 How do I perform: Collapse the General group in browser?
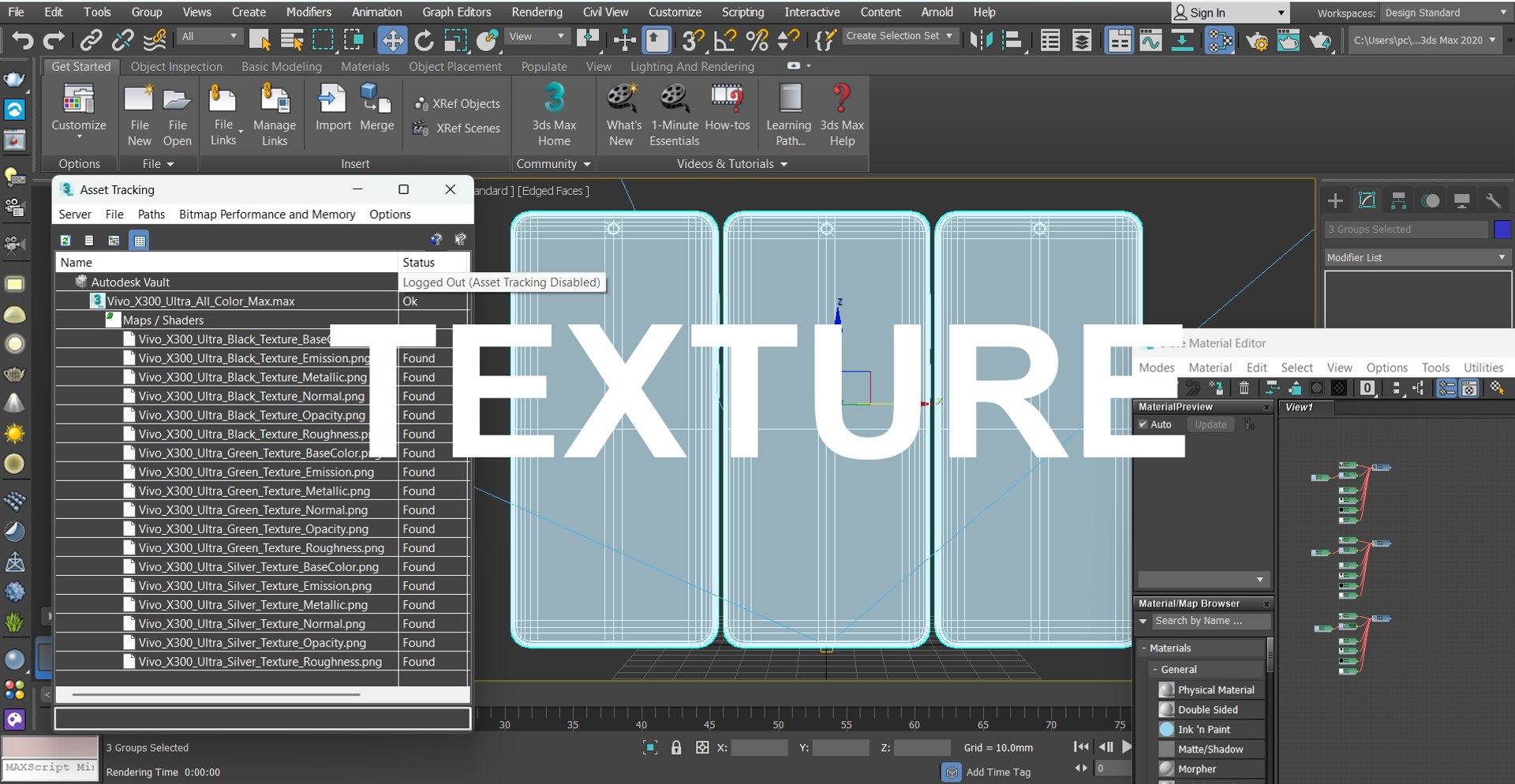point(1155,670)
